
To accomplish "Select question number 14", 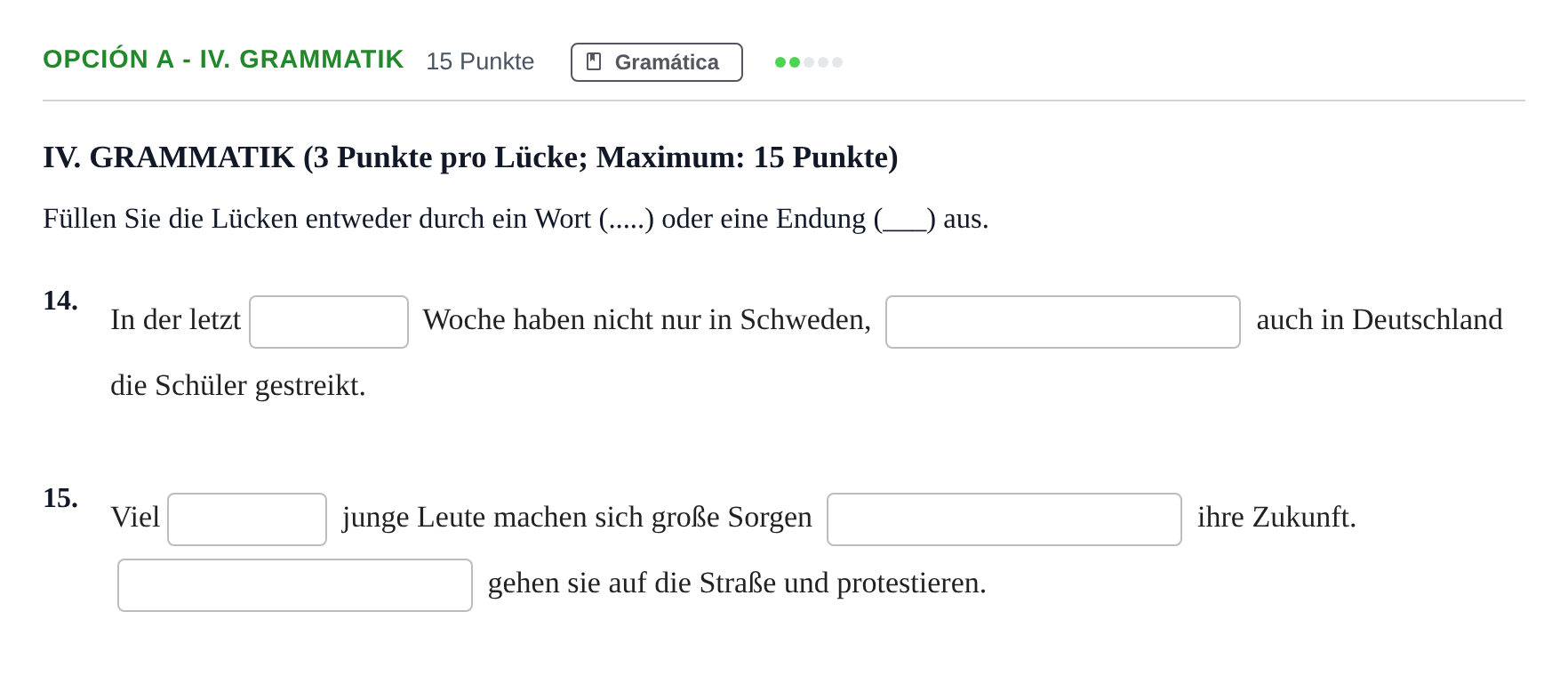I will pyautogui.click(x=60, y=301).
